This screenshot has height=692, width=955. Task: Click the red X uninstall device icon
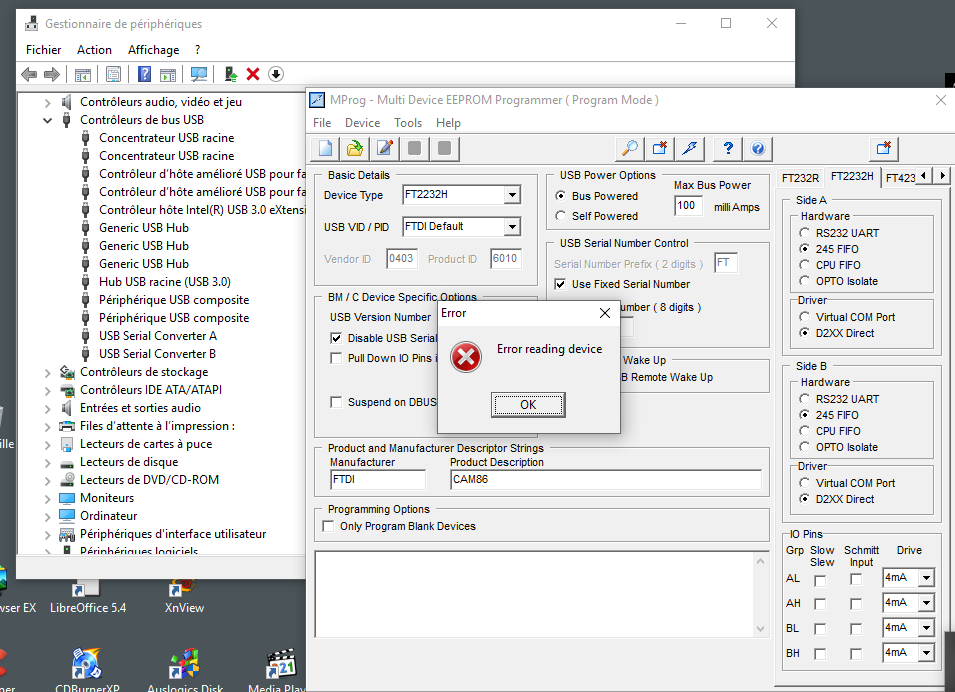click(253, 74)
